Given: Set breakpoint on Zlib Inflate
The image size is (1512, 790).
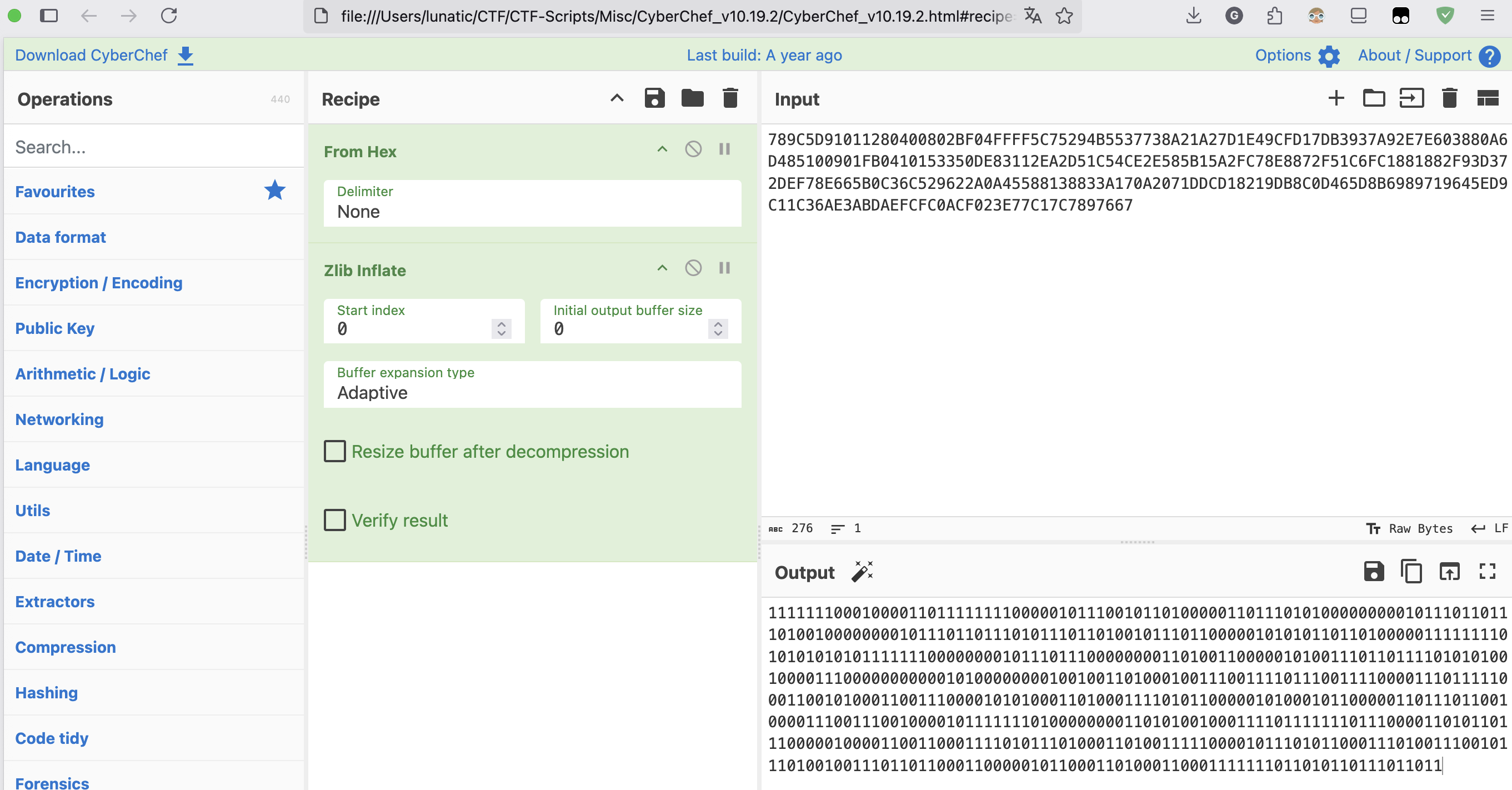Looking at the screenshot, I should click(725, 268).
